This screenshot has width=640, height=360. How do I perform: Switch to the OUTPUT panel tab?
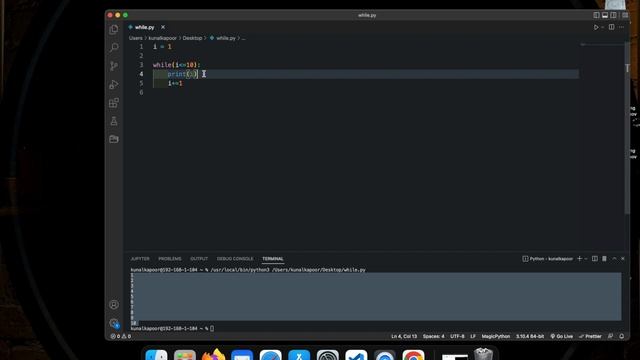(x=199, y=259)
